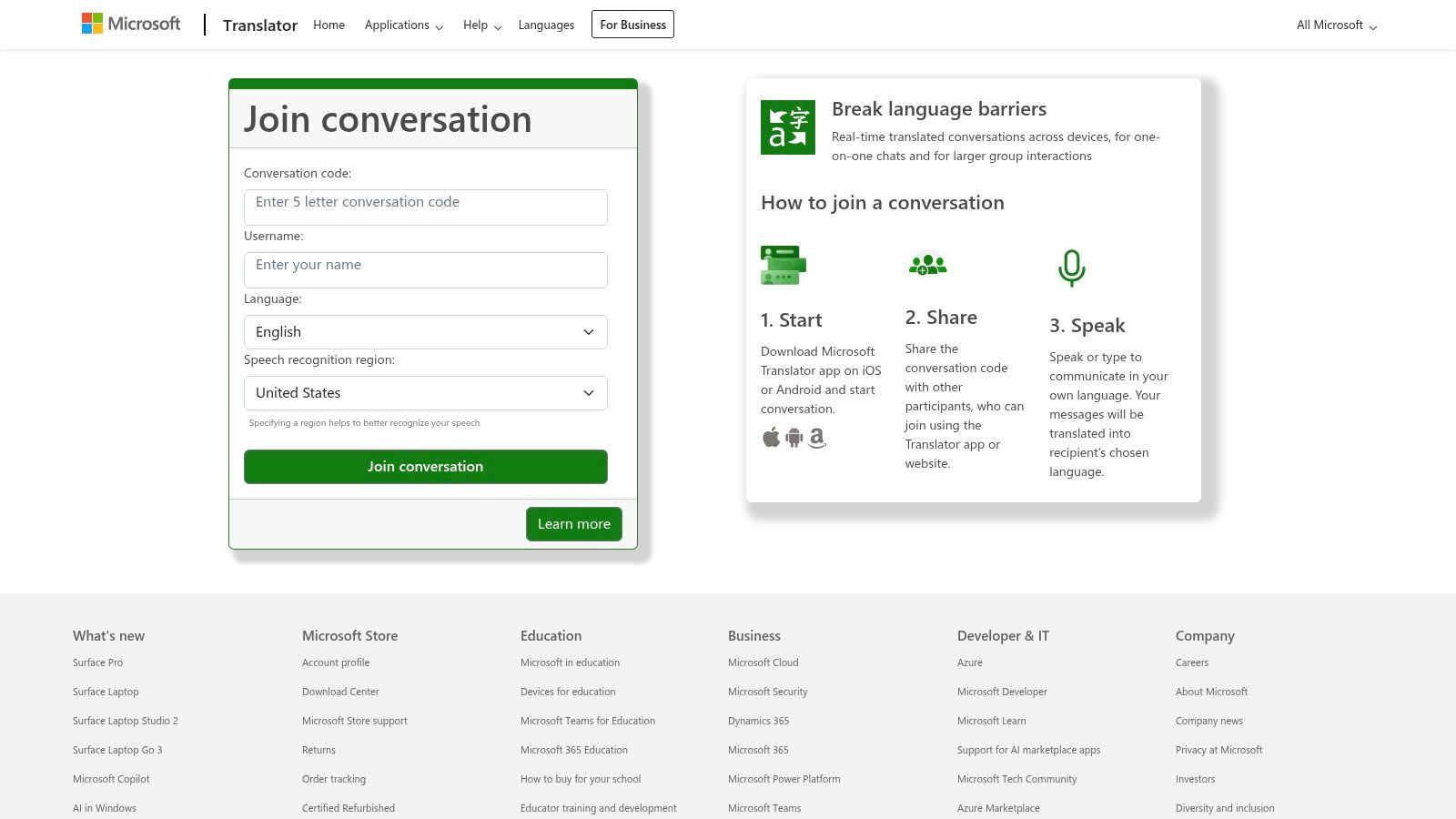Click the For Business button
1456x819 pixels.
pyautogui.click(x=632, y=25)
